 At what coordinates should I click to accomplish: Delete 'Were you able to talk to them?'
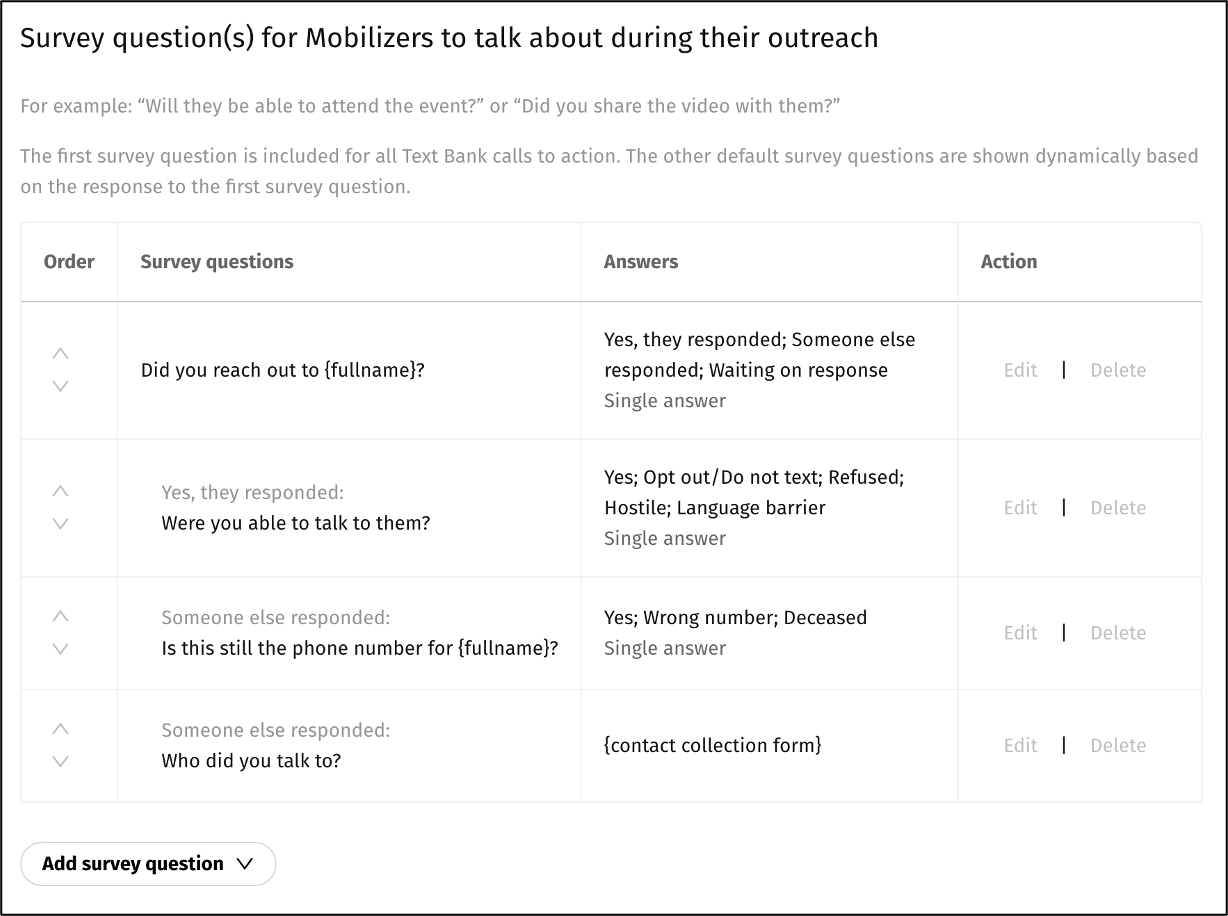point(1117,508)
